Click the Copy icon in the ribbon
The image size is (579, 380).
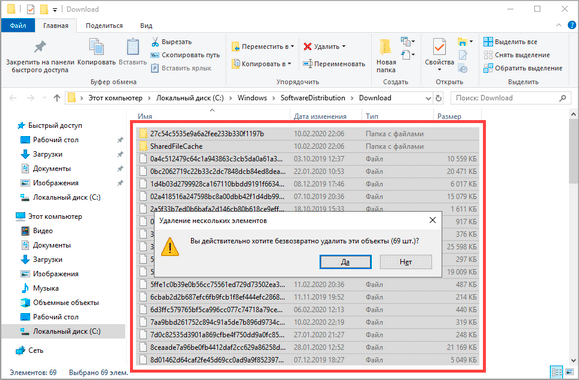(x=96, y=47)
